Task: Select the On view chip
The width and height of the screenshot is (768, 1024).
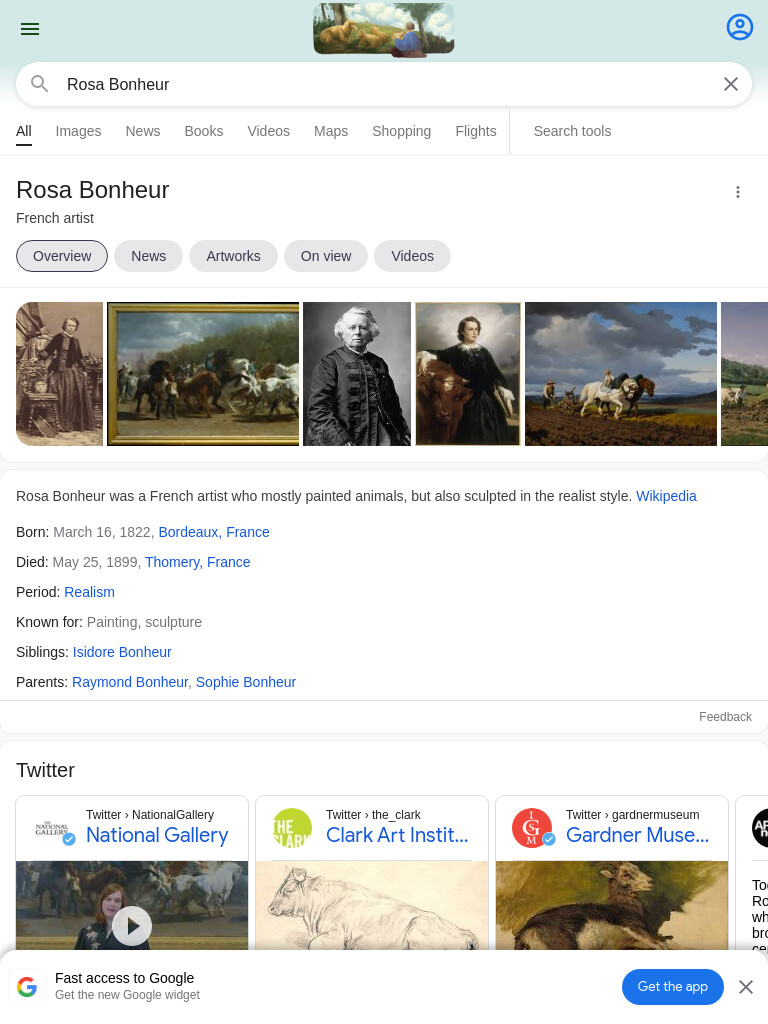Action: 326,256
